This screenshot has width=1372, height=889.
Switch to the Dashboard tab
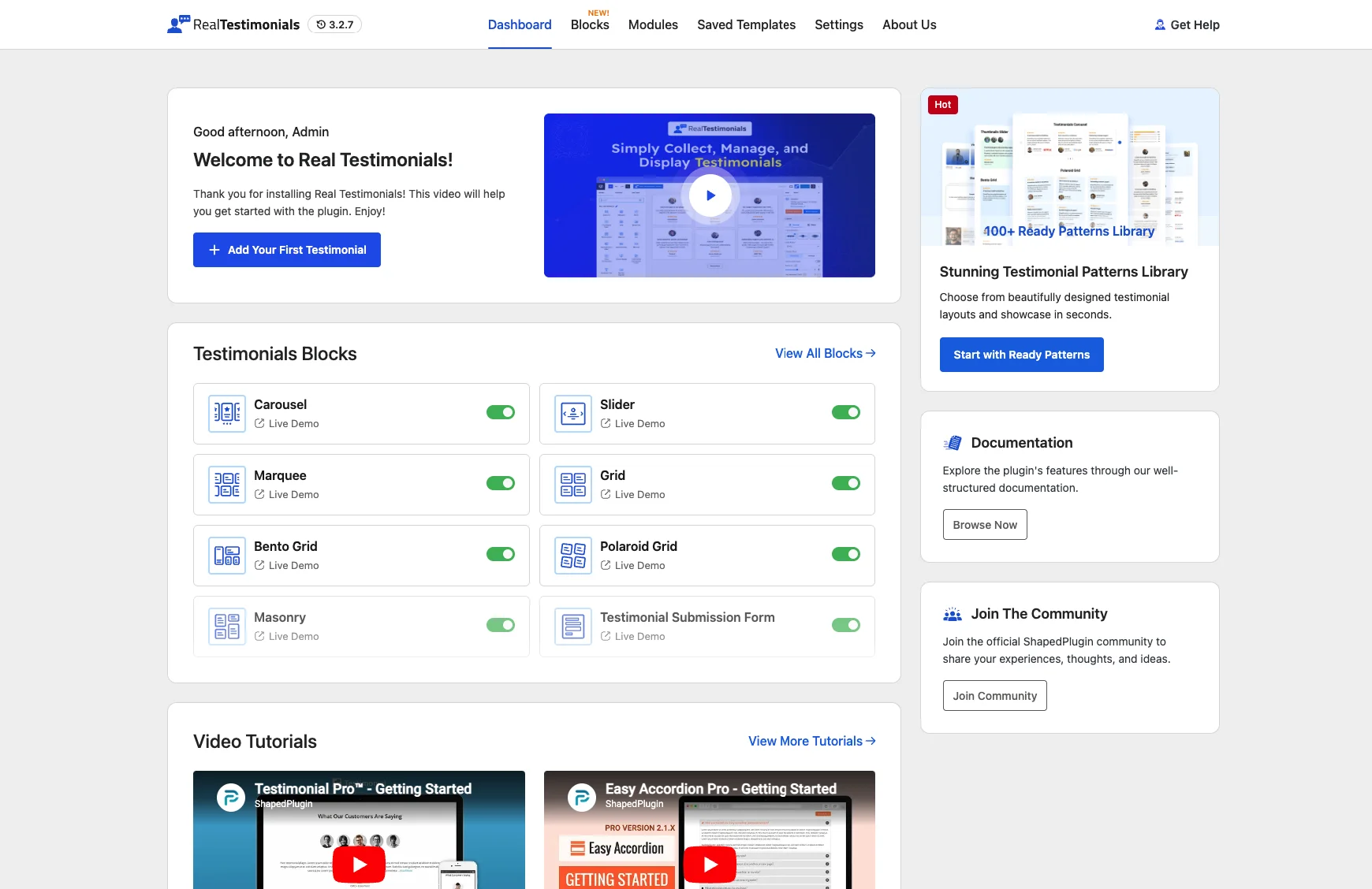[520, 24]
